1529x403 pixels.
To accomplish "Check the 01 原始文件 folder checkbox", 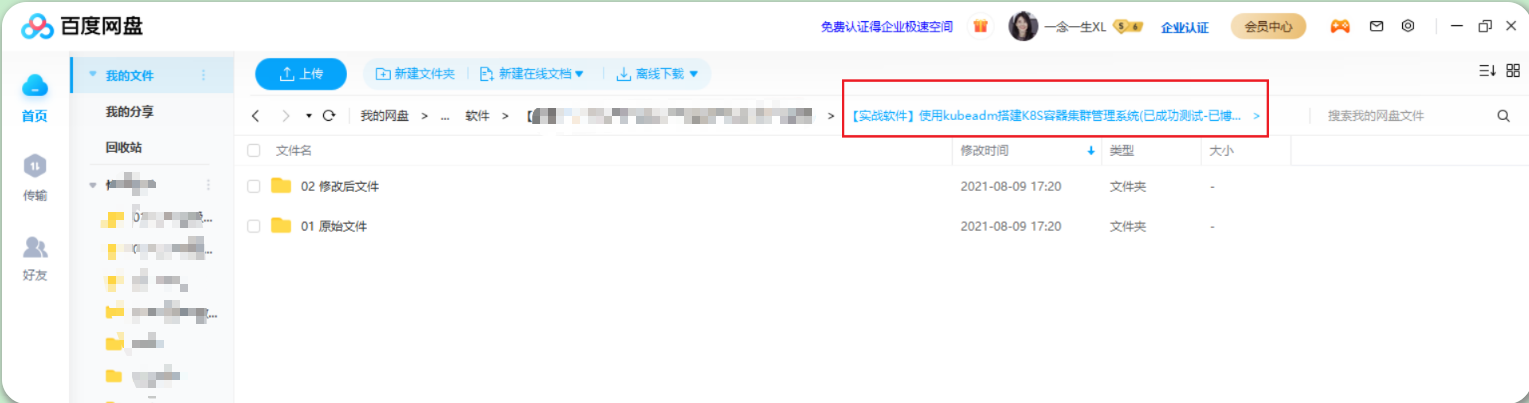I will (x=254, y=226).
